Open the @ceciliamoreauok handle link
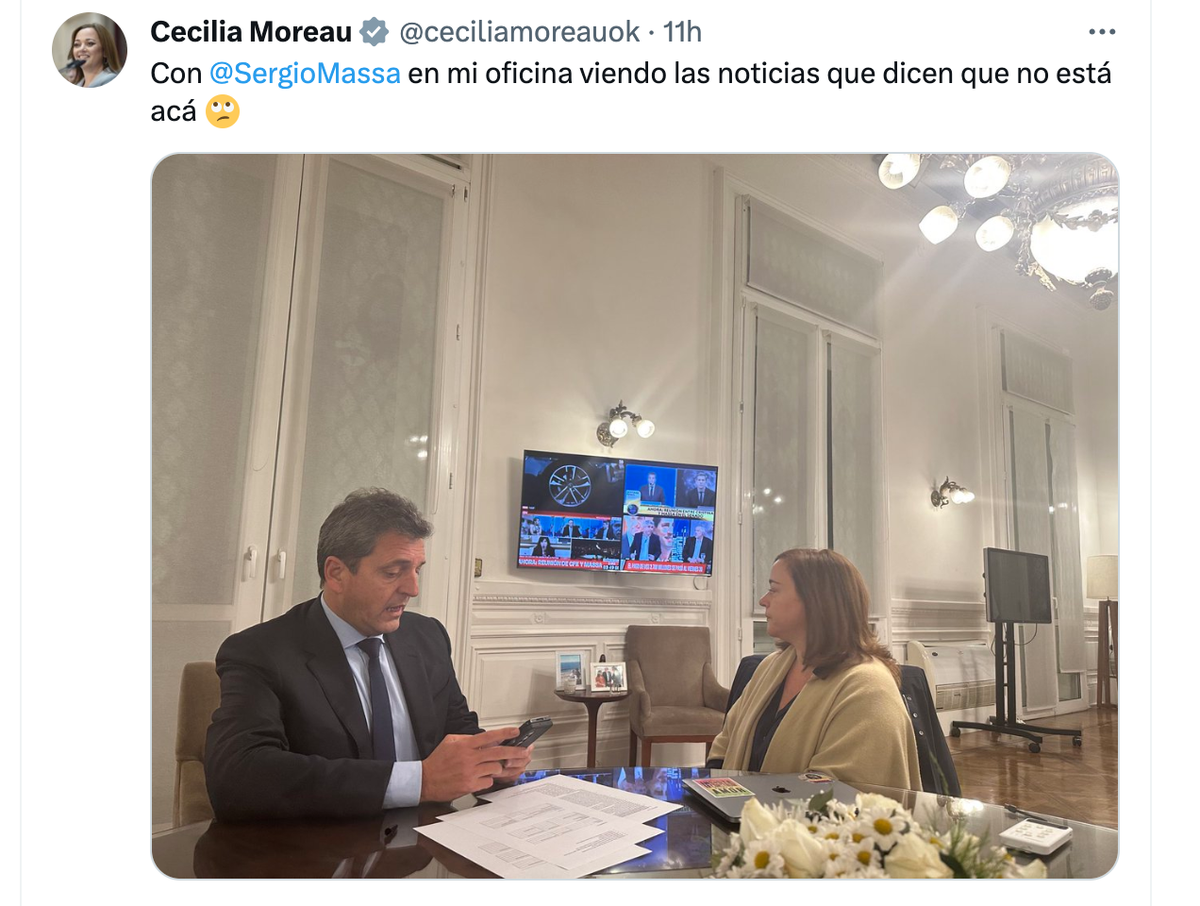 pyautogui.click(x=519, y=32)
